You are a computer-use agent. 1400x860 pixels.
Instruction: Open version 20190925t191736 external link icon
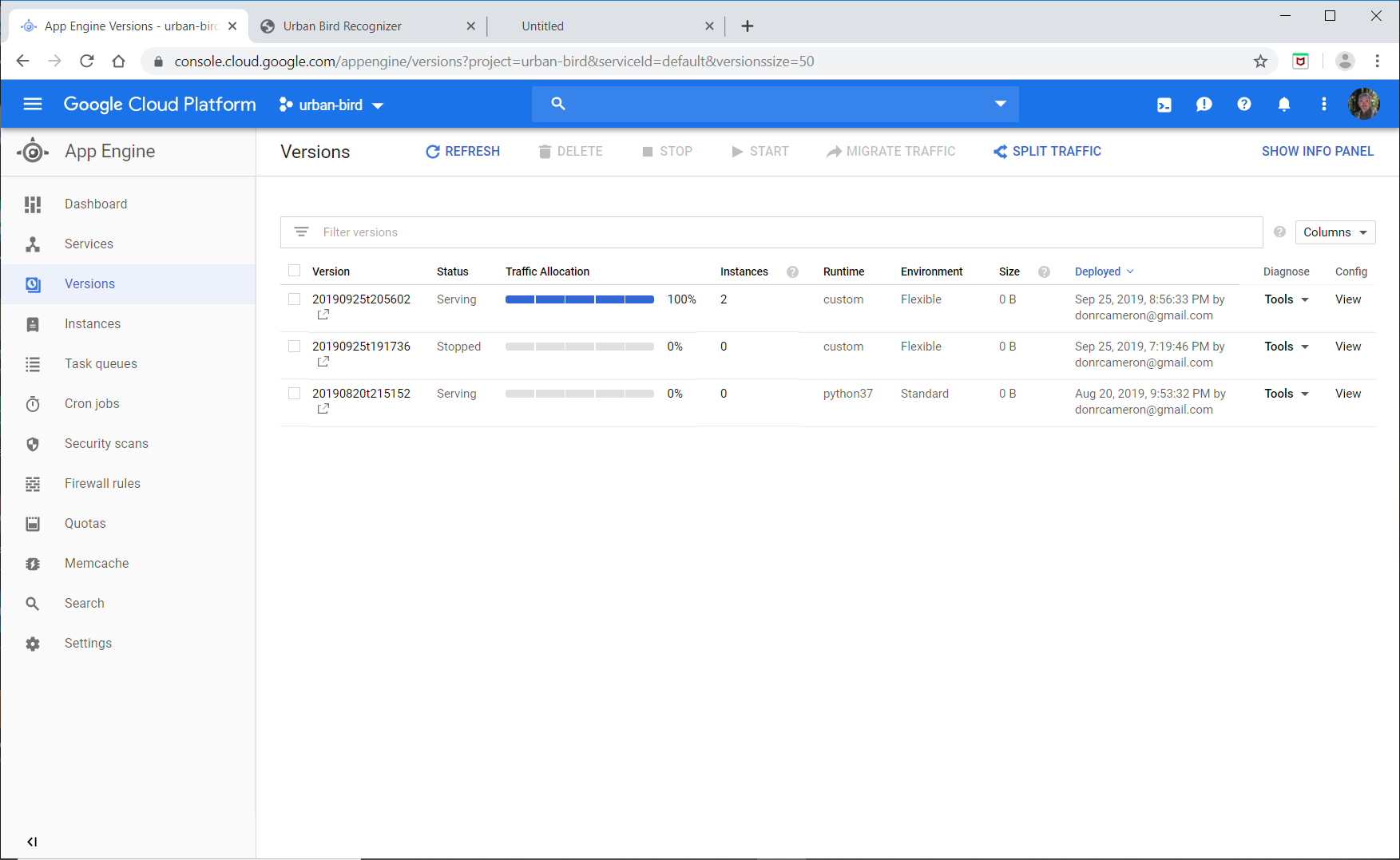tap(323, 362)
